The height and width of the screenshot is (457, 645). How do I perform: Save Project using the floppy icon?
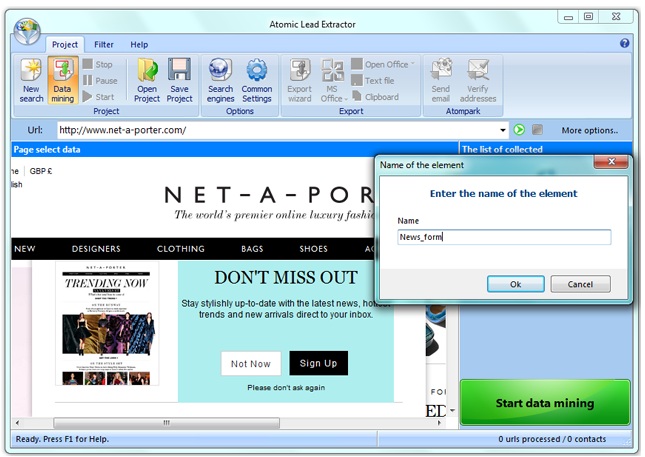coord(179,80)
